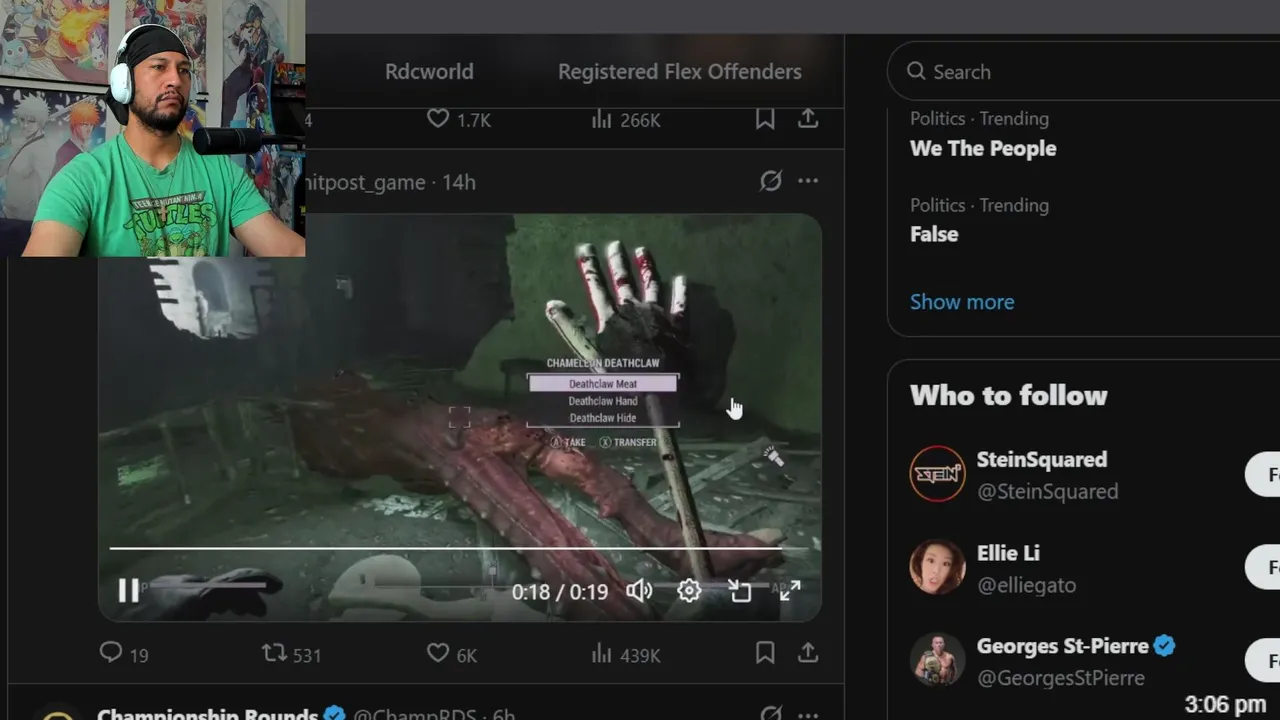Open replies on the post with 19 comments
This screenshot has width=1280, height=720.
[x=124, y=654]
